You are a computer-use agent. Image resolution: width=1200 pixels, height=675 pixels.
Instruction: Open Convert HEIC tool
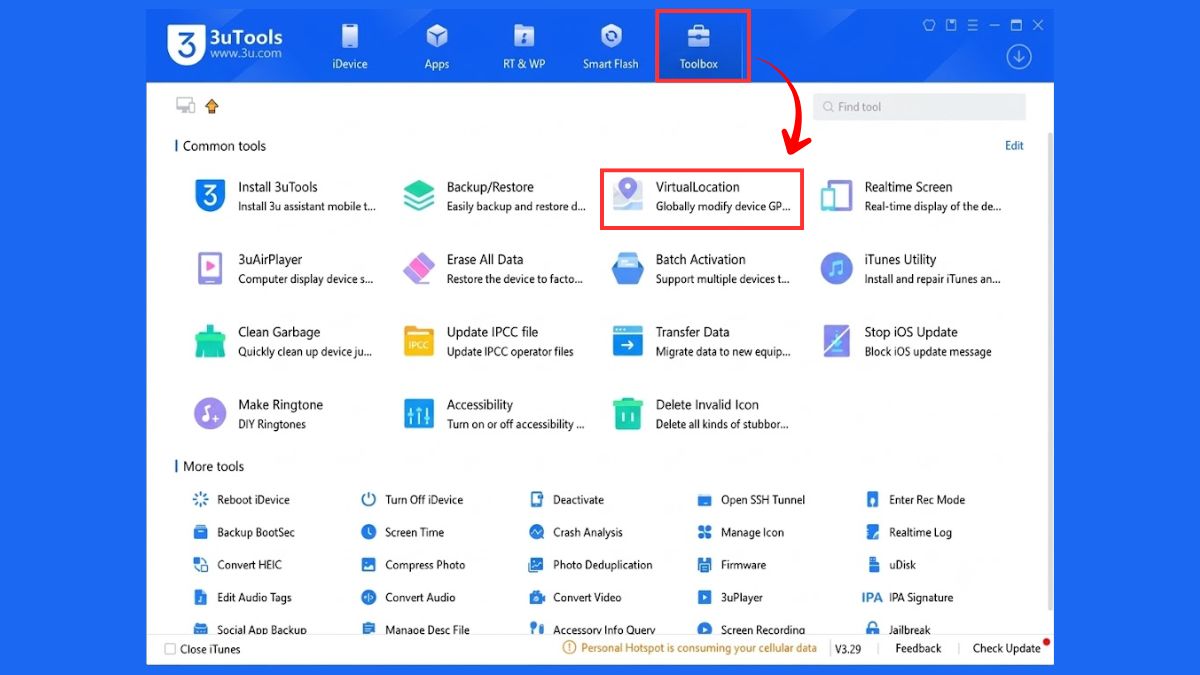pos(237,565)
